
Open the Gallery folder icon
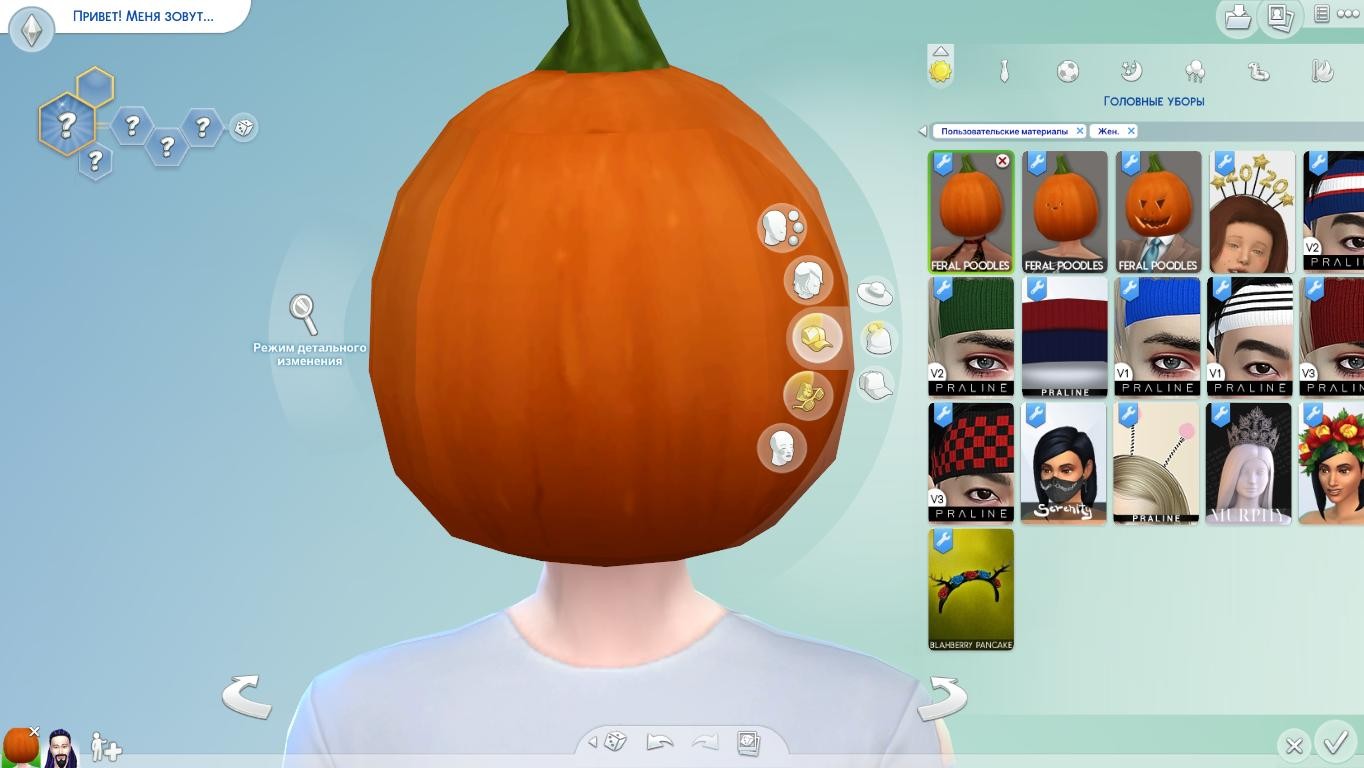[1237, 18]
